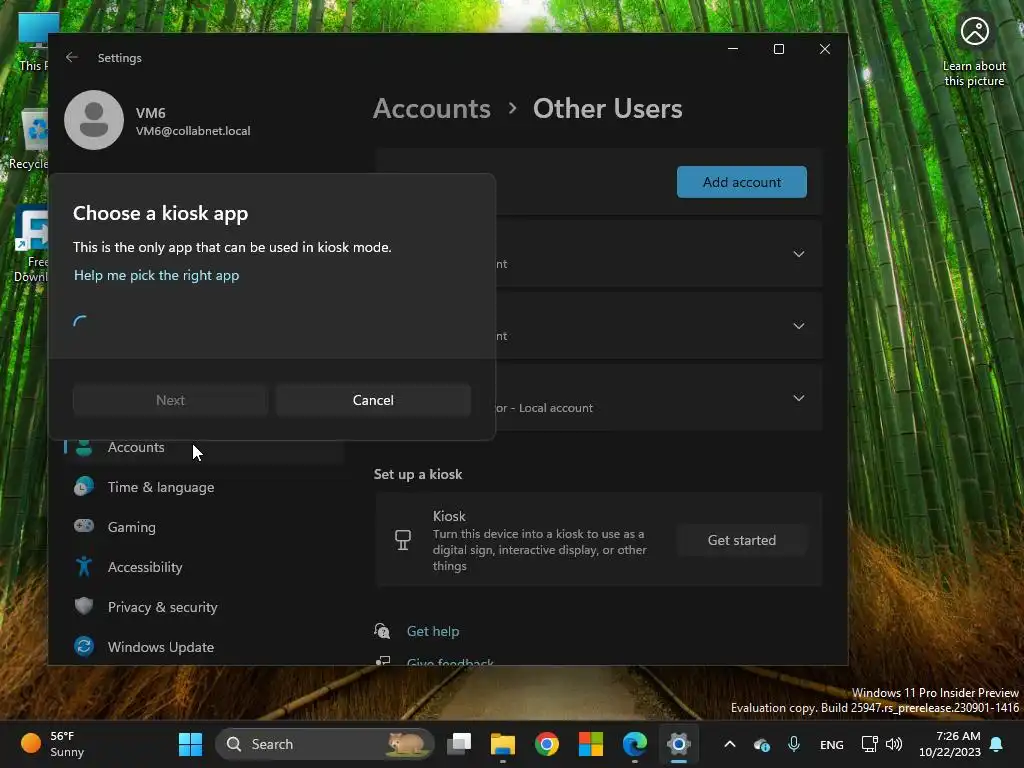
Task: Click the Kiosk display icon
Action: [403, 540]
